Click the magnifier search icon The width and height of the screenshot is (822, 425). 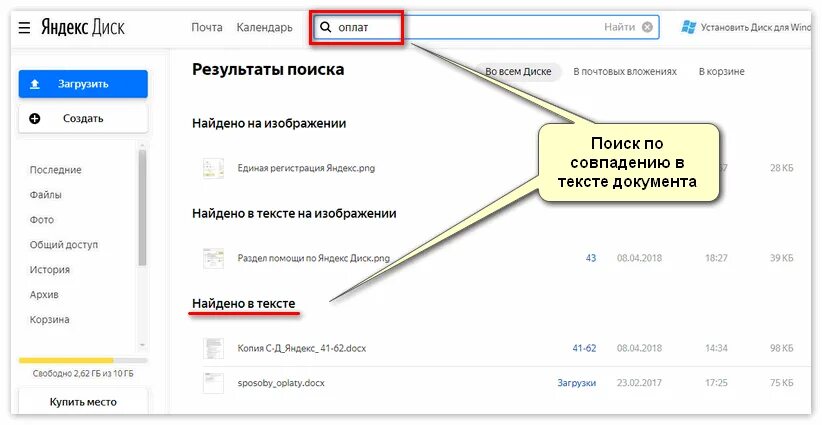[x=326, y=27]
